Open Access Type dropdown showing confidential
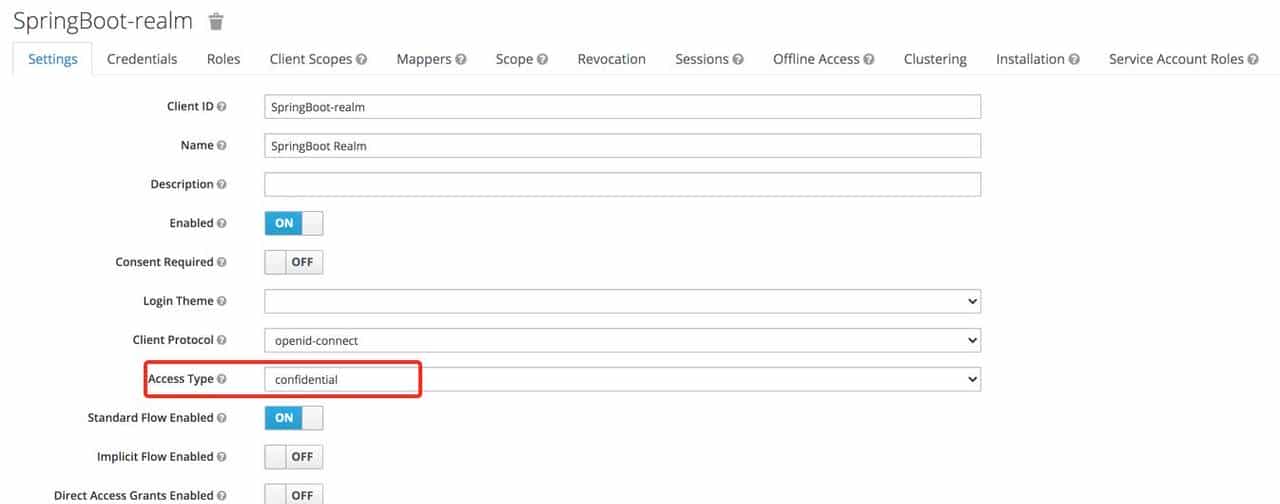The height and width of the screenshot is (504, 1280). pyautogui.click(x=622, y=379)
